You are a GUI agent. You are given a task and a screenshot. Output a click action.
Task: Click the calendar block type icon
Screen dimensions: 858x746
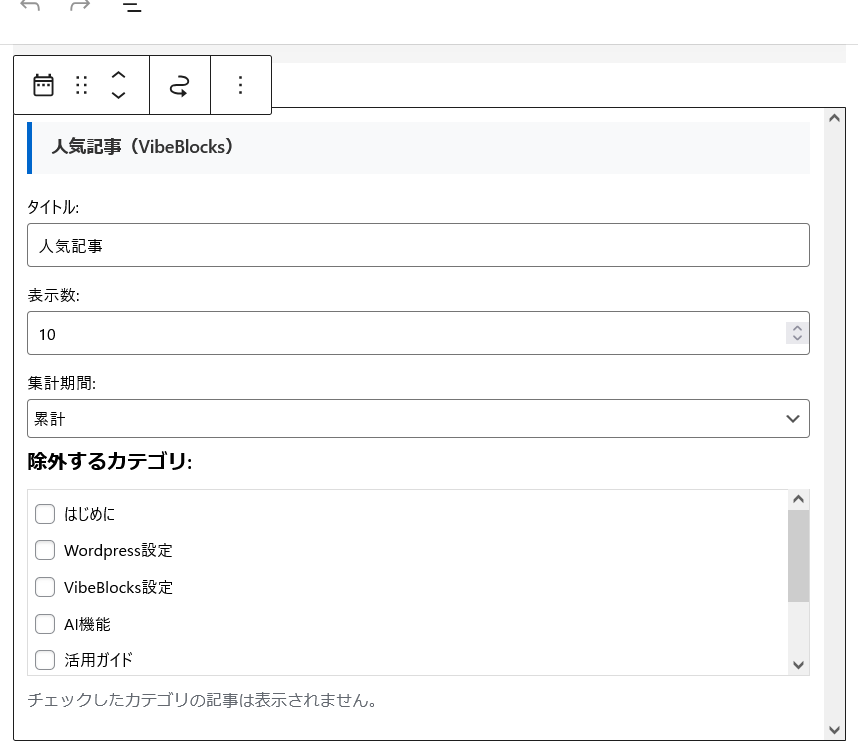tap(43, 85)
